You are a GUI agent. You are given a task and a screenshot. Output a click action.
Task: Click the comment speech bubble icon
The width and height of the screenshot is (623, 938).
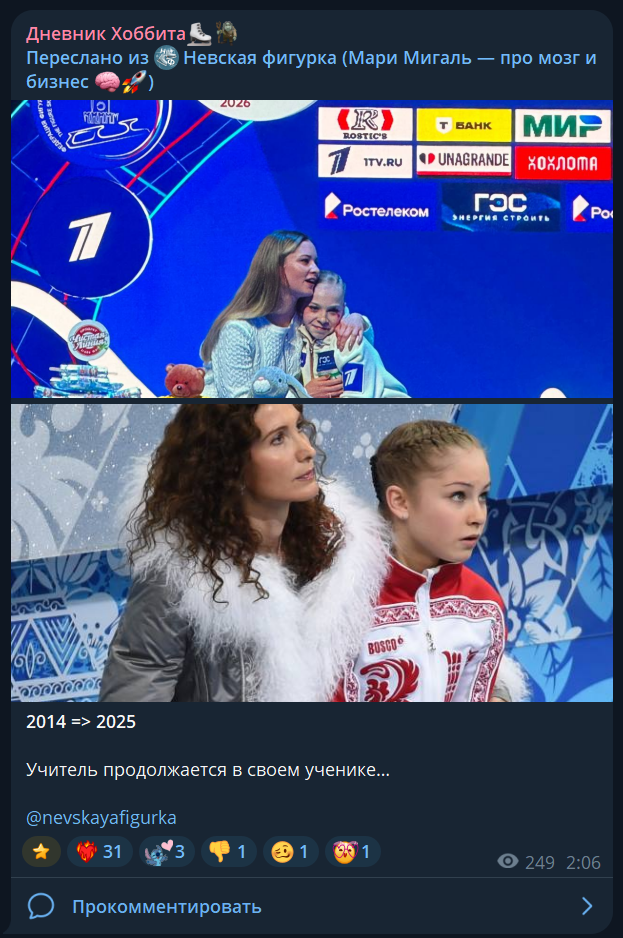(x=41, y=906)
